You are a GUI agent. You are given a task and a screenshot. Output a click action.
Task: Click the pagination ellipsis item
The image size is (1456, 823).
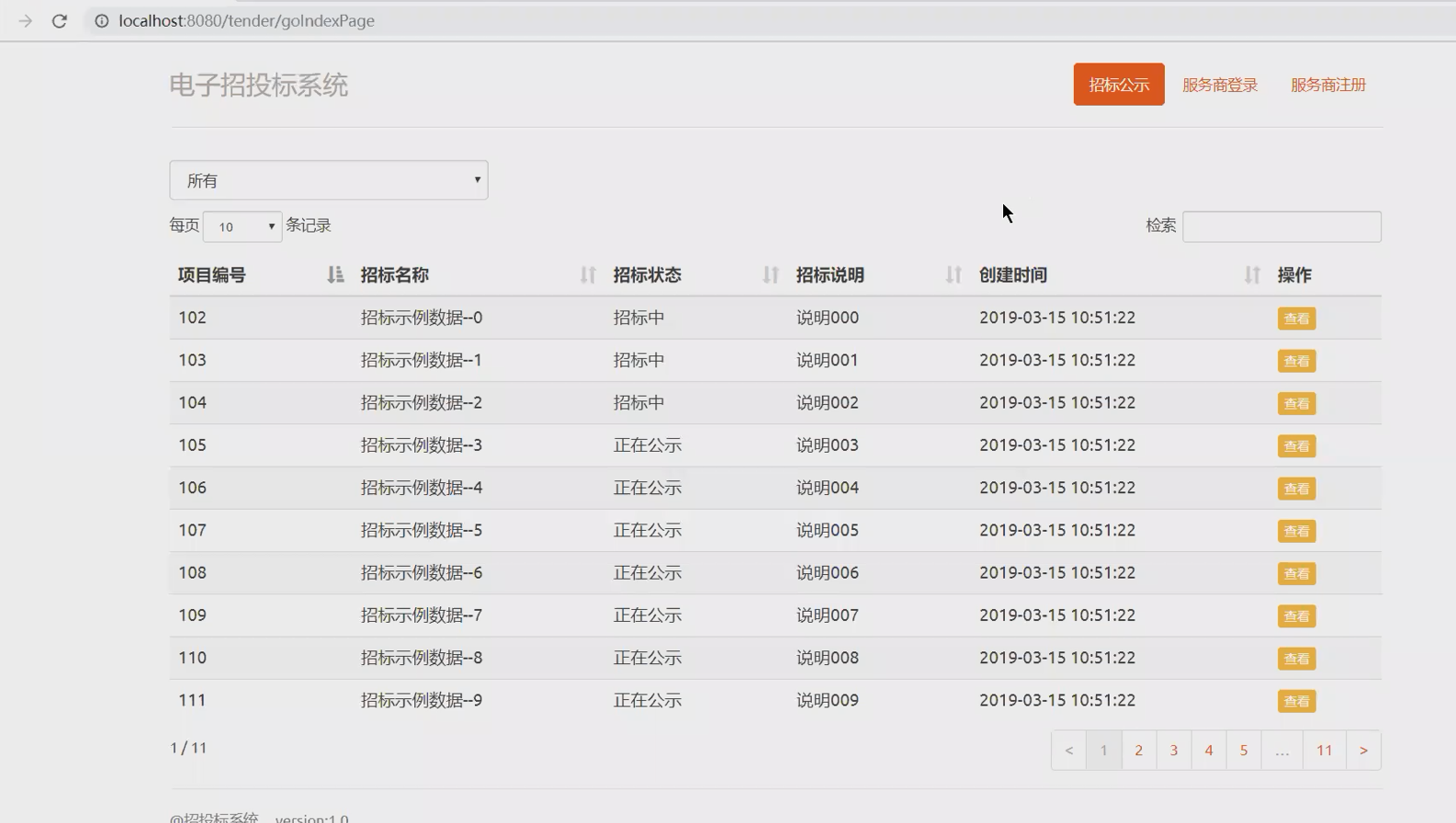point(1281,750)
